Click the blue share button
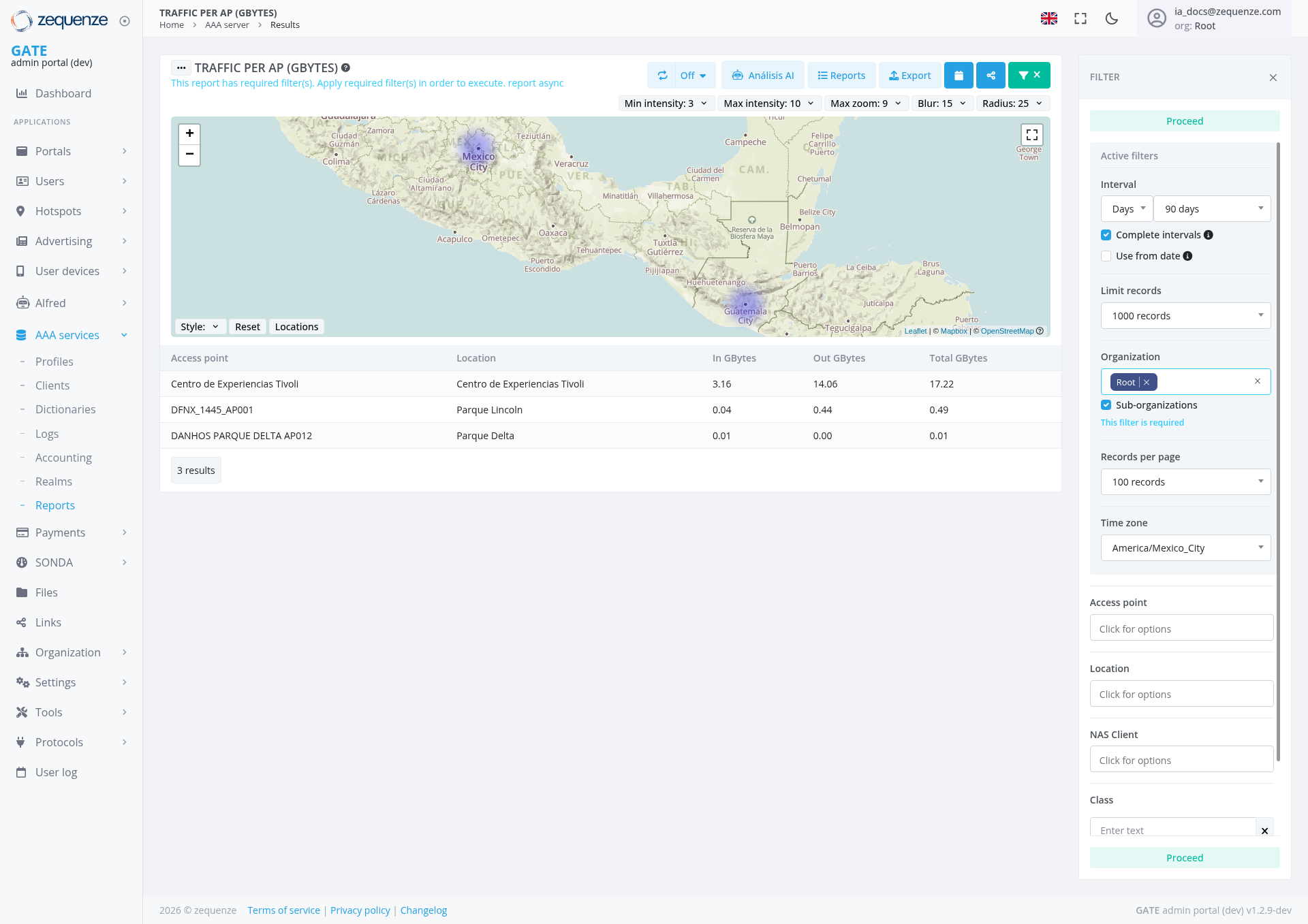The width and height of the screenshot is (1308, 924). (x=991, y=76)
